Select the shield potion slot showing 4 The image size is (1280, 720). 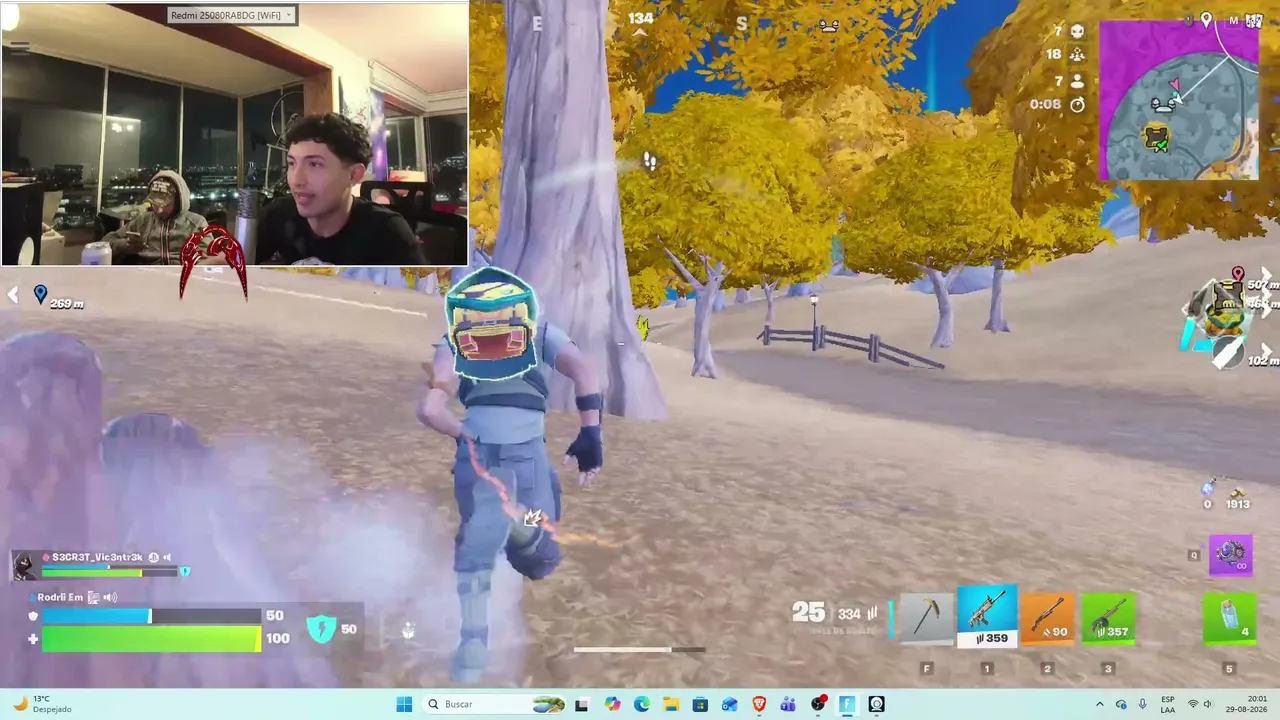1229,619
